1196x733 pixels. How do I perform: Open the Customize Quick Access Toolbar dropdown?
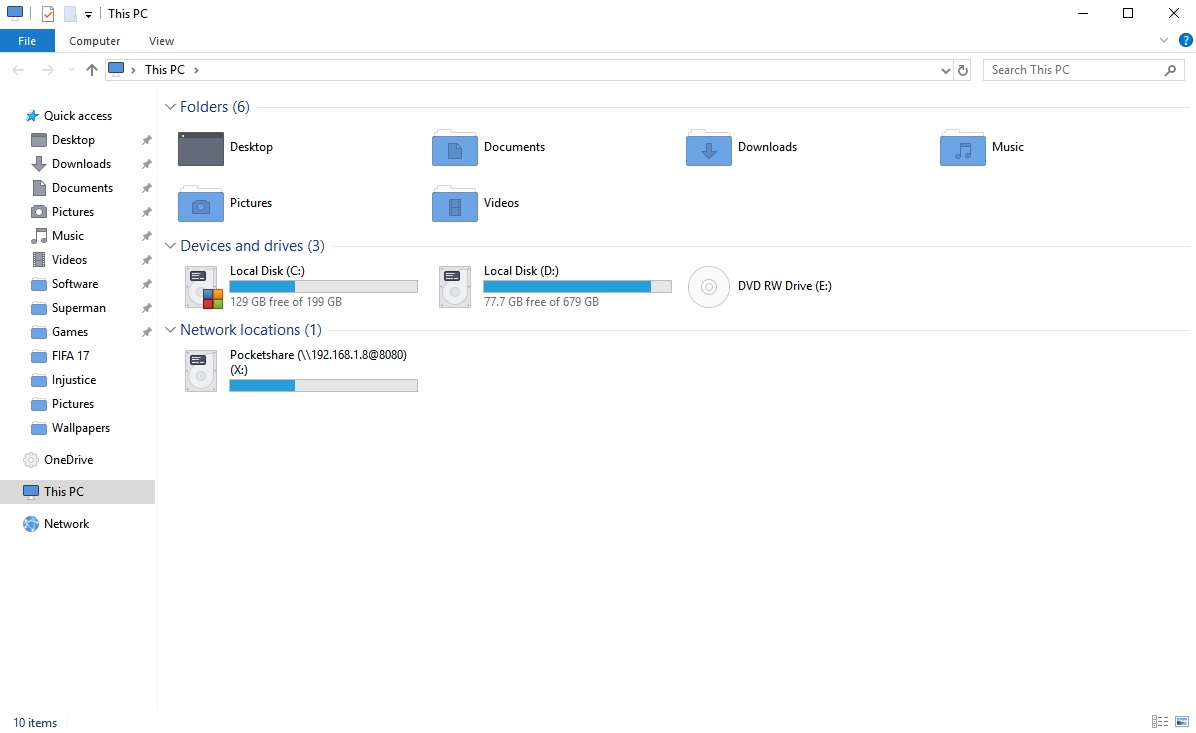pos(88,14)
